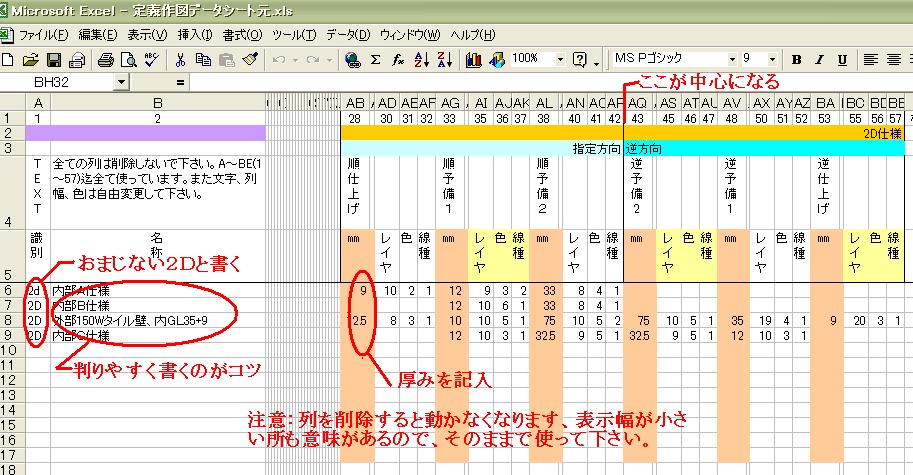Click the Format Painter brush icon
The image size is (913, 475).
pos(250,59)
